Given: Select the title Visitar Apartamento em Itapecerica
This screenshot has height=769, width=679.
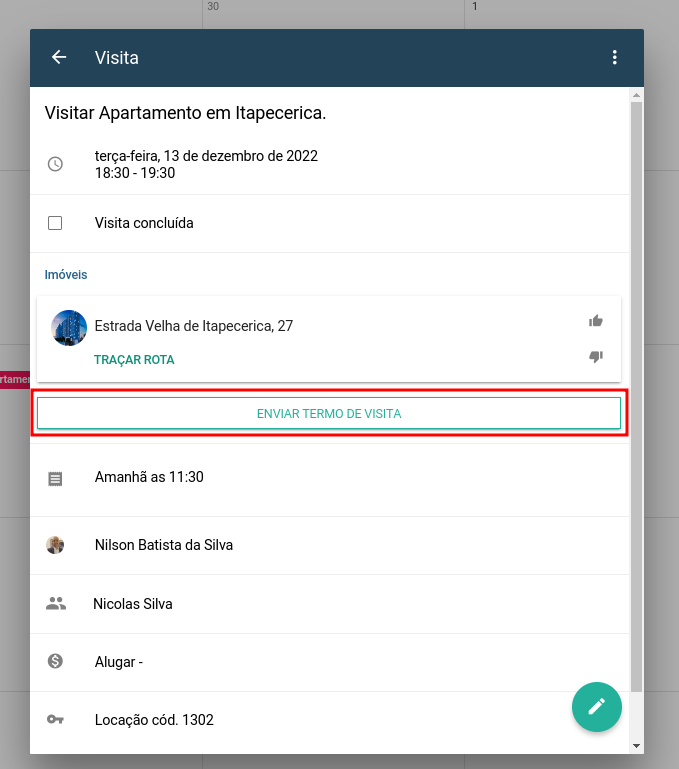Looking at the screenshot, I should [185, 113].
